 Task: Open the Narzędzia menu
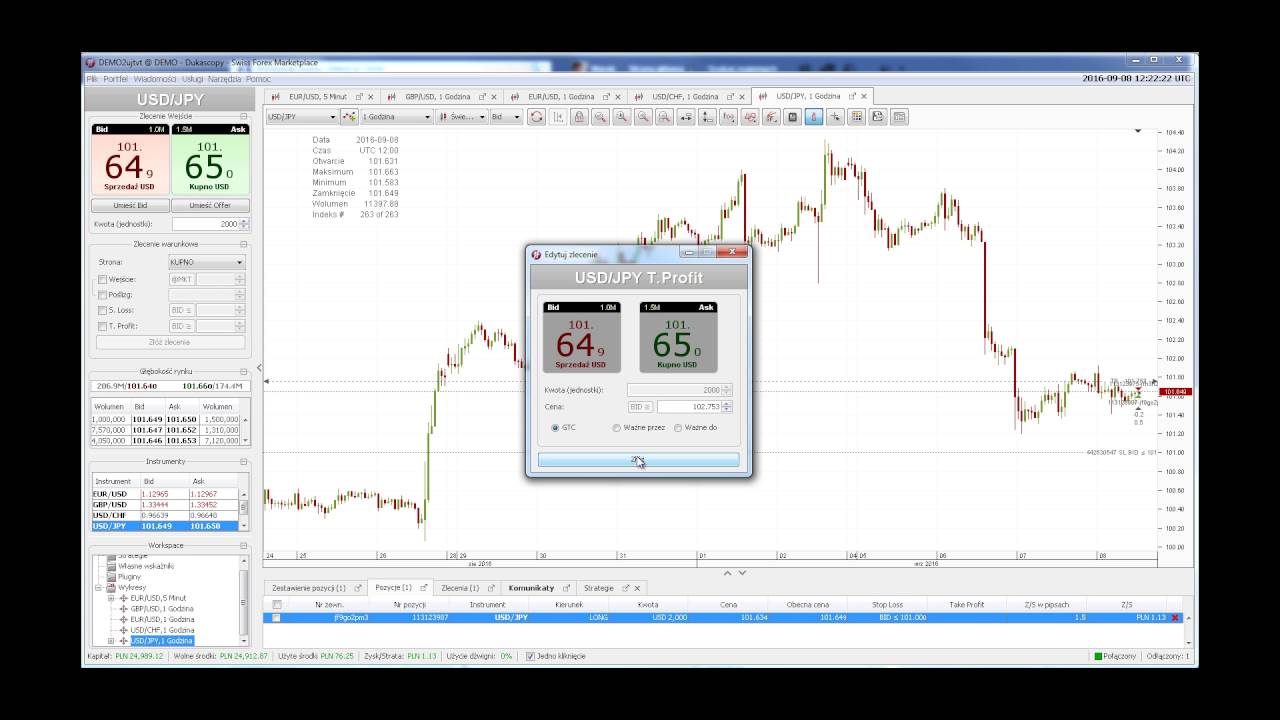pos(224,79)
